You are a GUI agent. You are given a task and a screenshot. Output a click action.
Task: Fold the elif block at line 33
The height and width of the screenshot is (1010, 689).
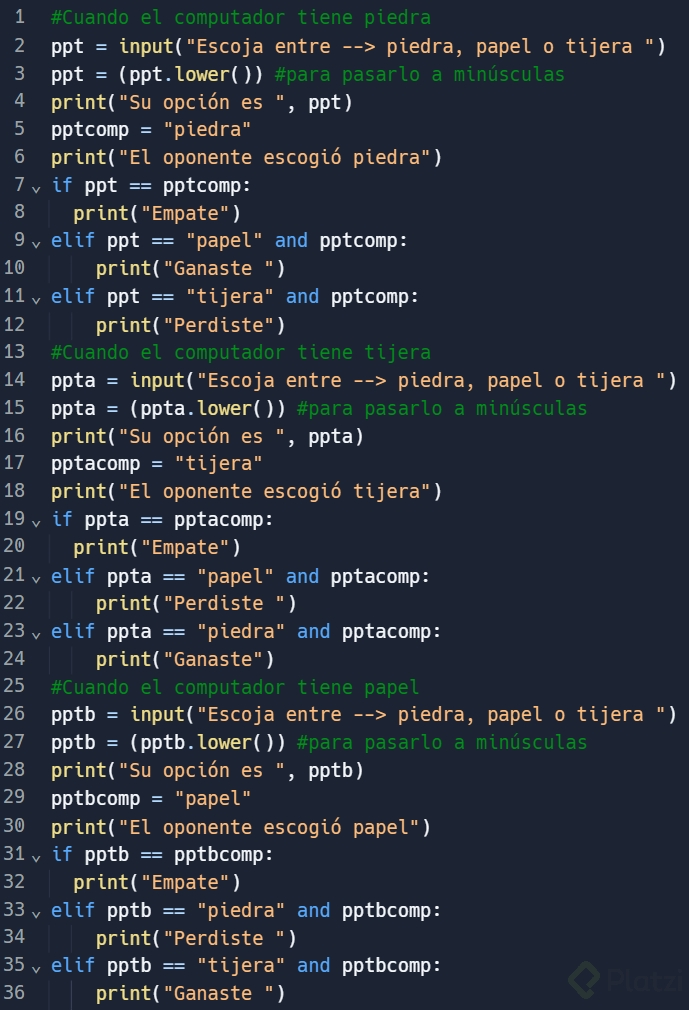tap(37, 913)
